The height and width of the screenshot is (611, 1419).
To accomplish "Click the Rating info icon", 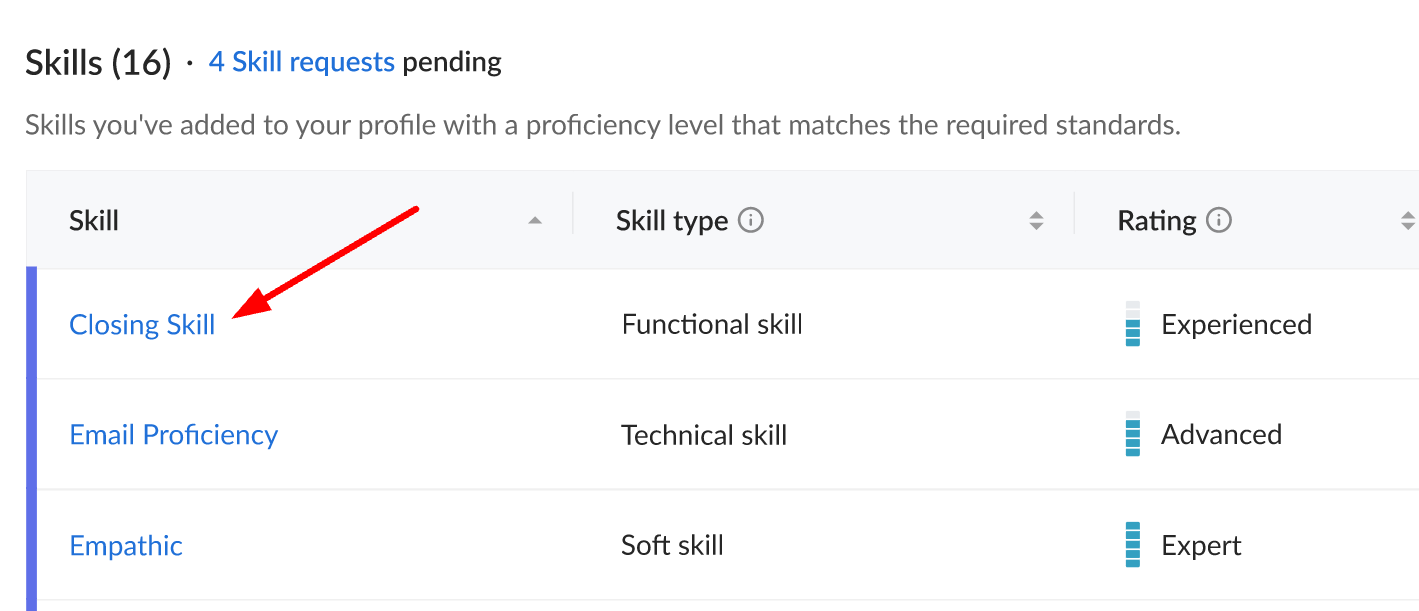I will (x=1219, y=220).
